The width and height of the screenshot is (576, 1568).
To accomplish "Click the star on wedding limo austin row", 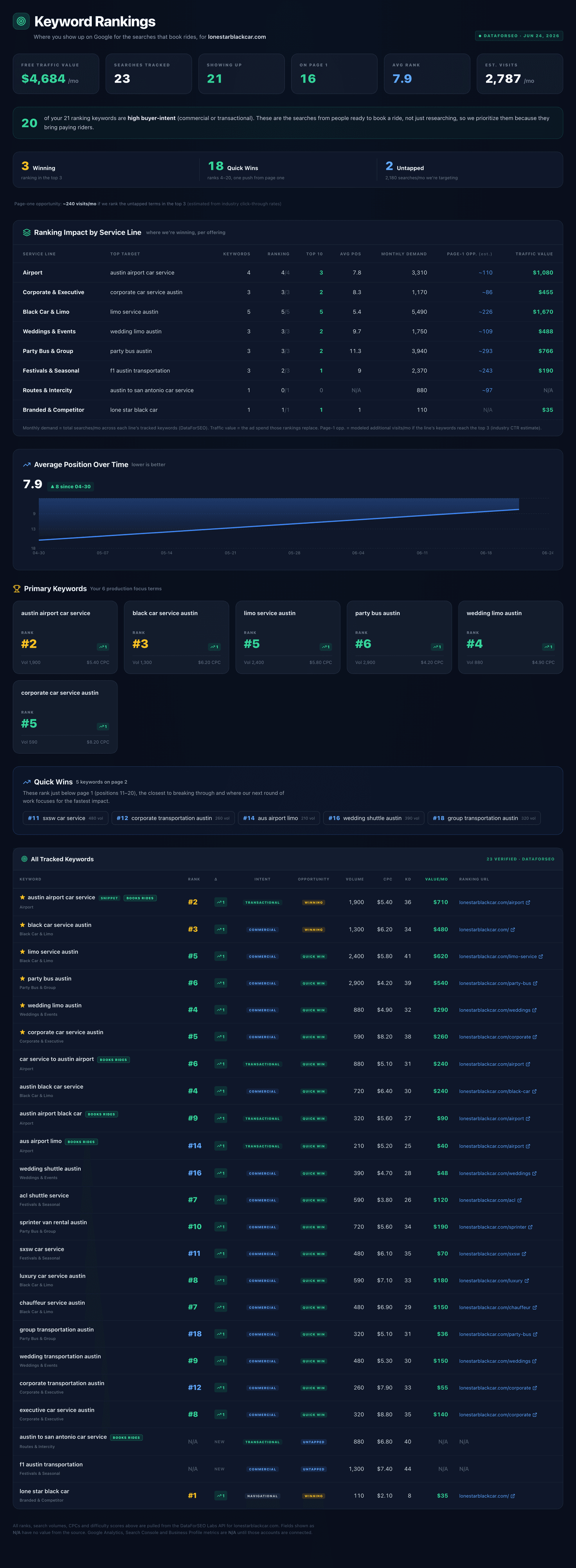I will coord(23,1005).
